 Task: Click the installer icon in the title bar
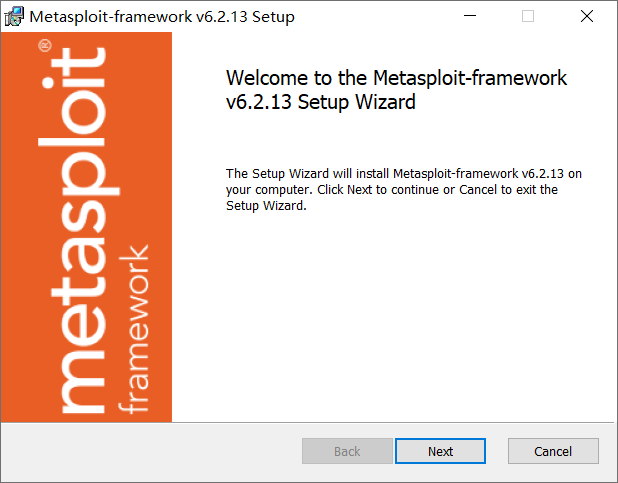[14, 17]
